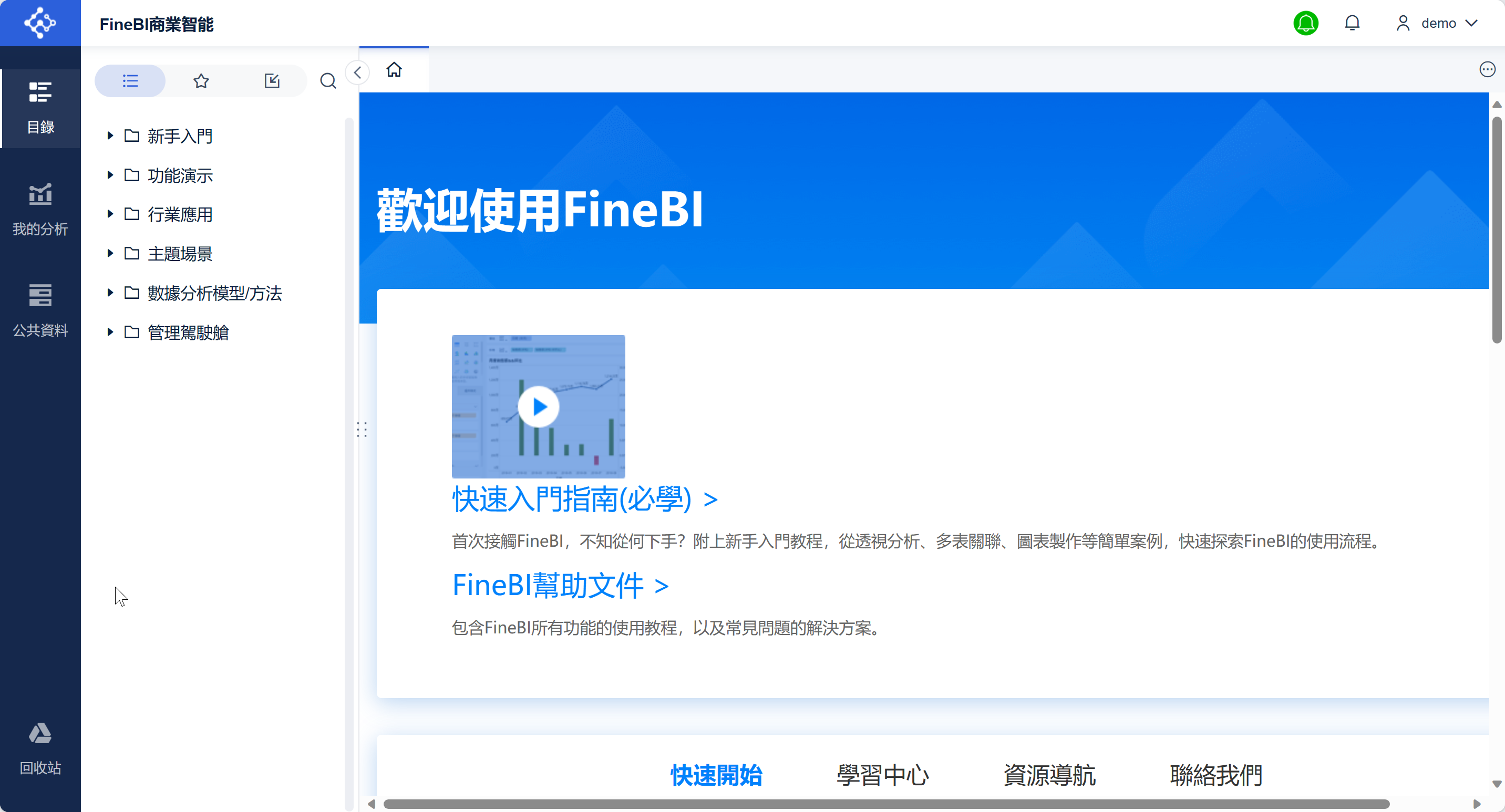Open the 回收站 recycle bin
The height and width of the screenshot is (812, 1505).
coord(40,750)
